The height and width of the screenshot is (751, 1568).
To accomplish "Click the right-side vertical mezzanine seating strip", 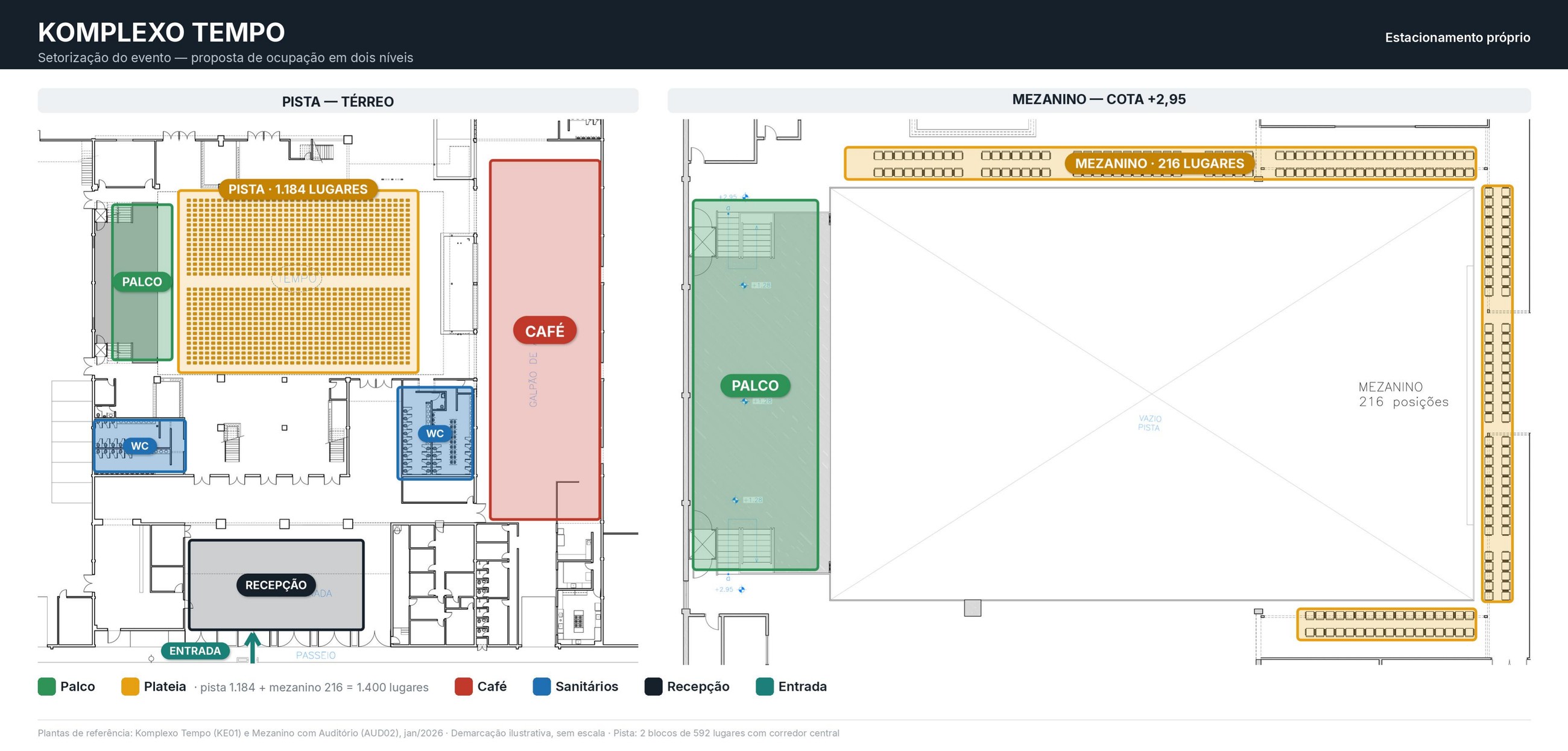I will point(1497,394).
